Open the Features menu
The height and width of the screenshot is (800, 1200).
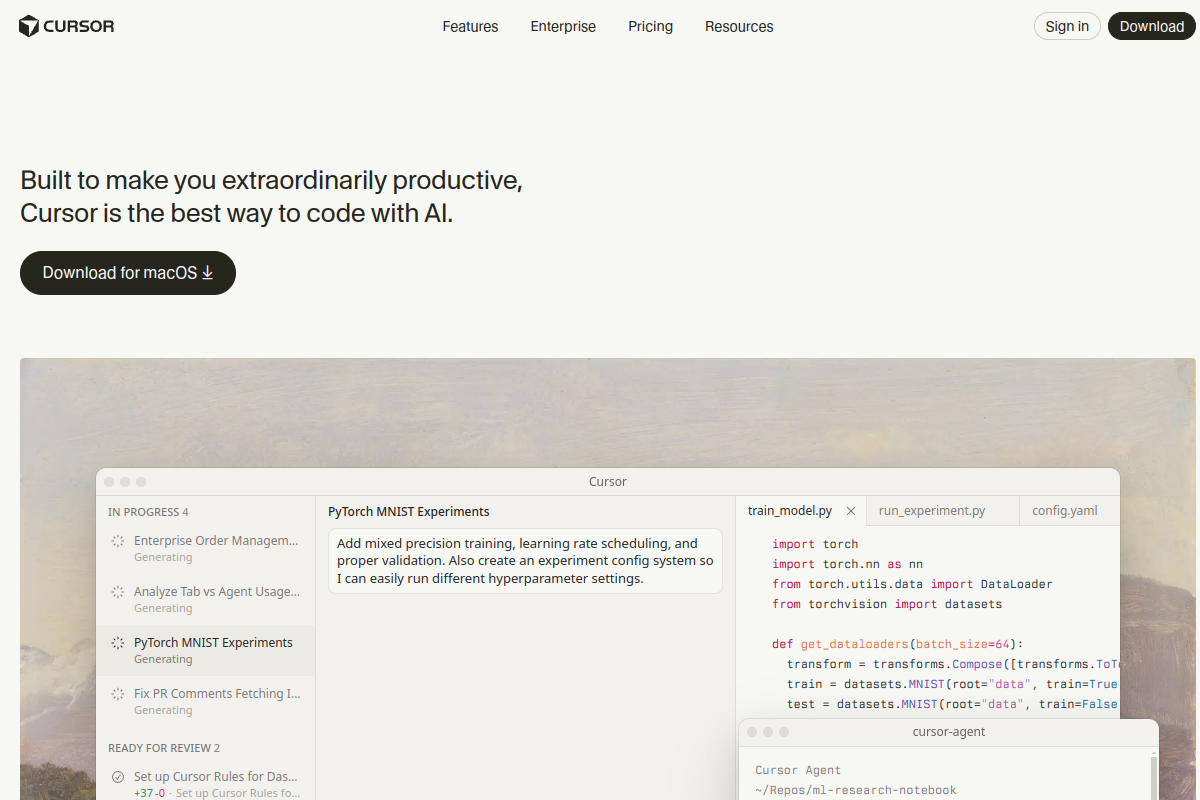[470, 27]
